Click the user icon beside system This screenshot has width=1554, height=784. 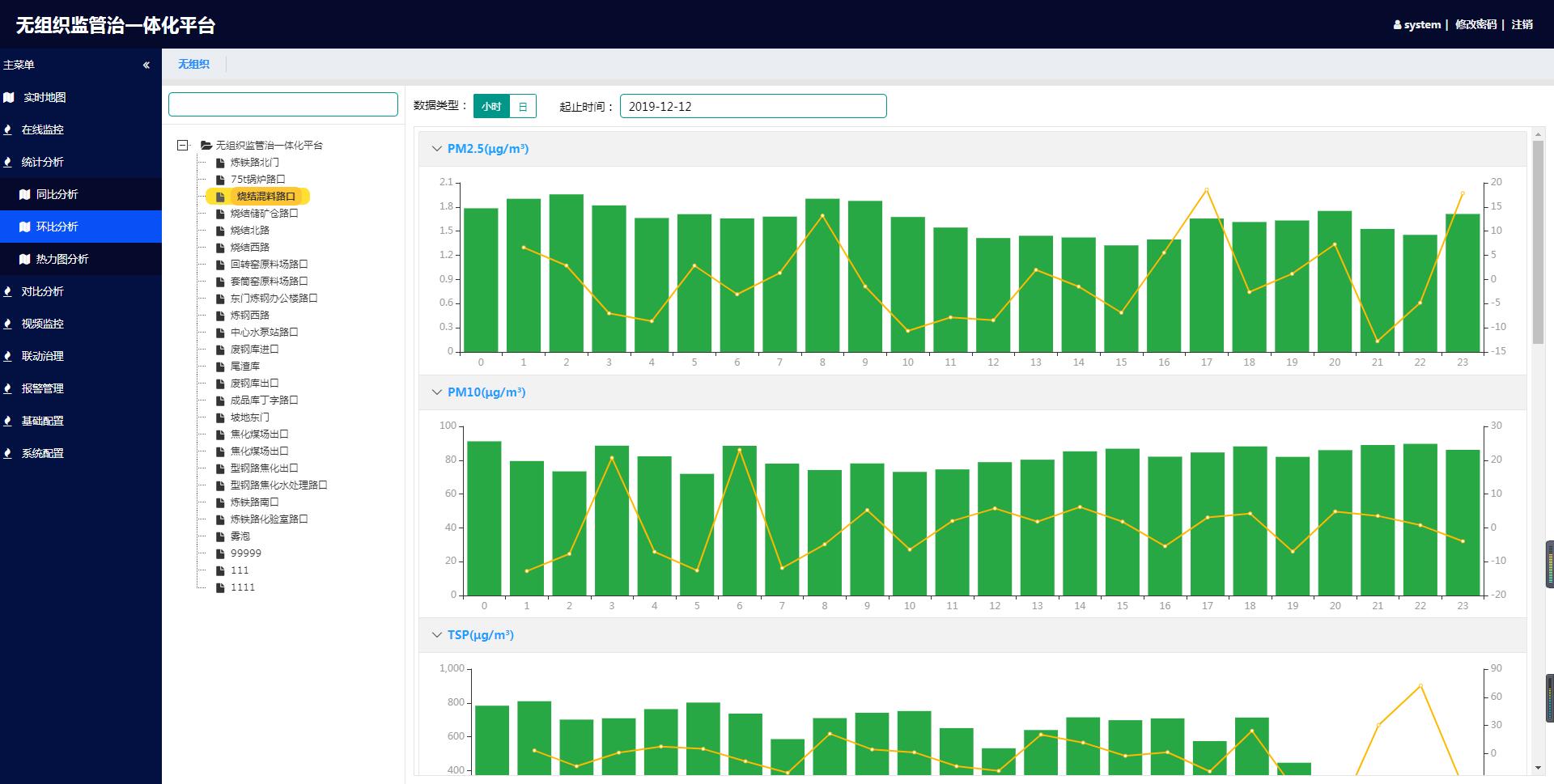tap(1397, 25)
